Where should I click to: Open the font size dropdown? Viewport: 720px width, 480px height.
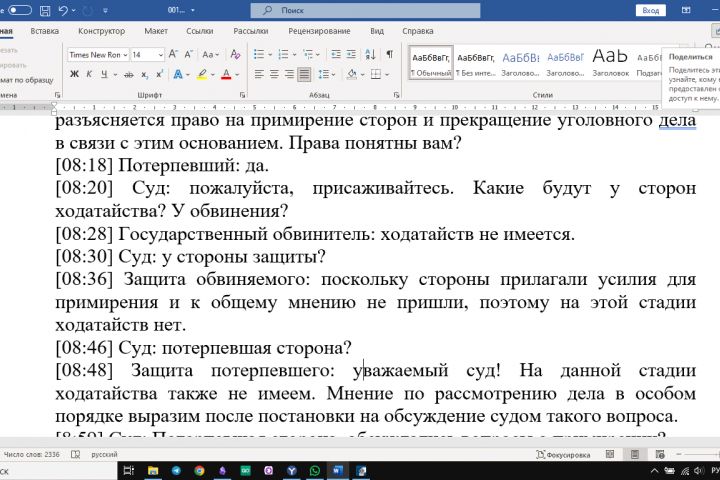click(162, 54)
